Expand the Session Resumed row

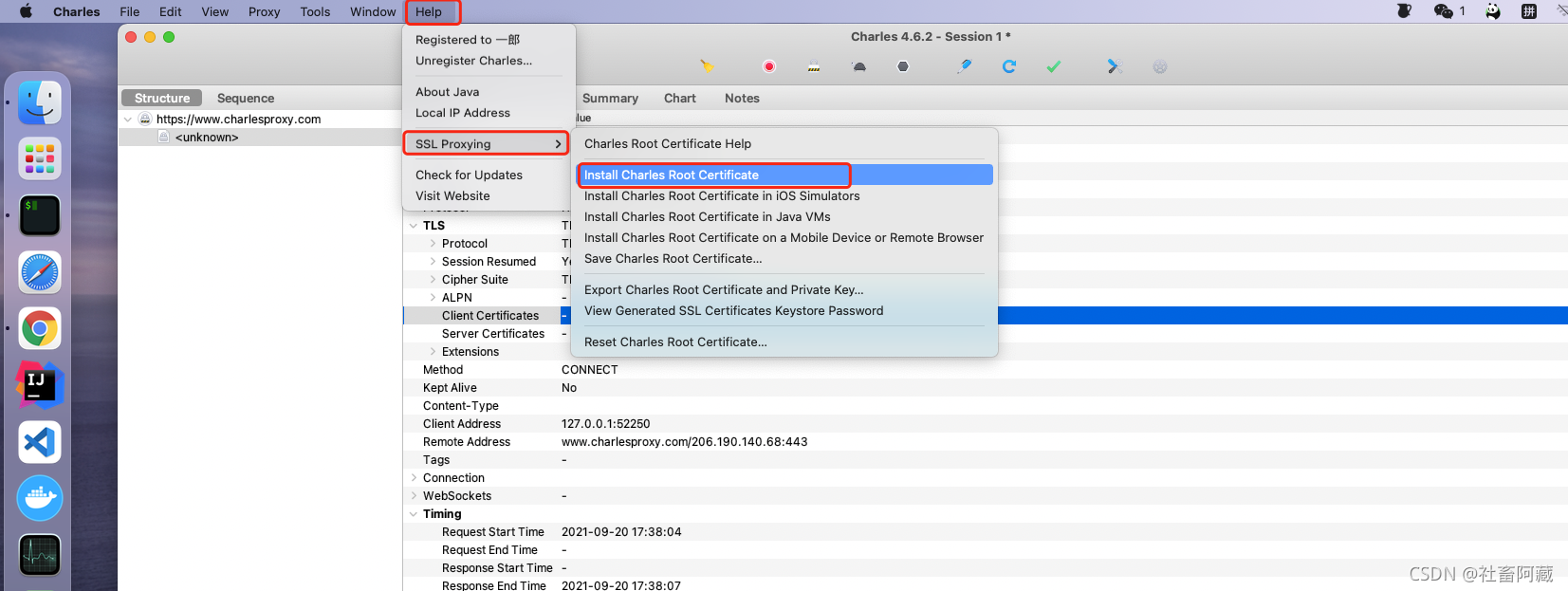click(433, 262)
